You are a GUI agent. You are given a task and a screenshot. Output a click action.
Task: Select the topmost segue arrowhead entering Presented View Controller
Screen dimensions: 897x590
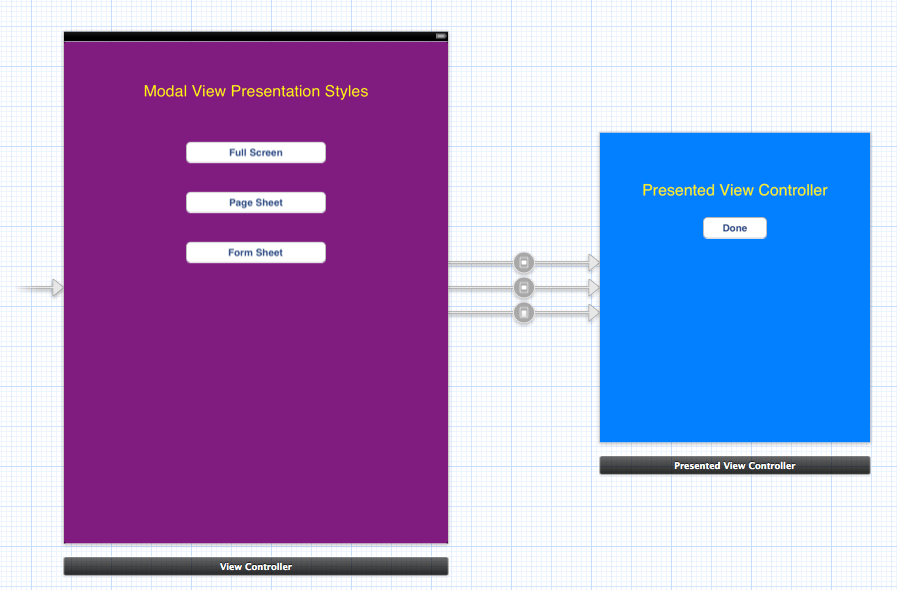click(593, 262)
